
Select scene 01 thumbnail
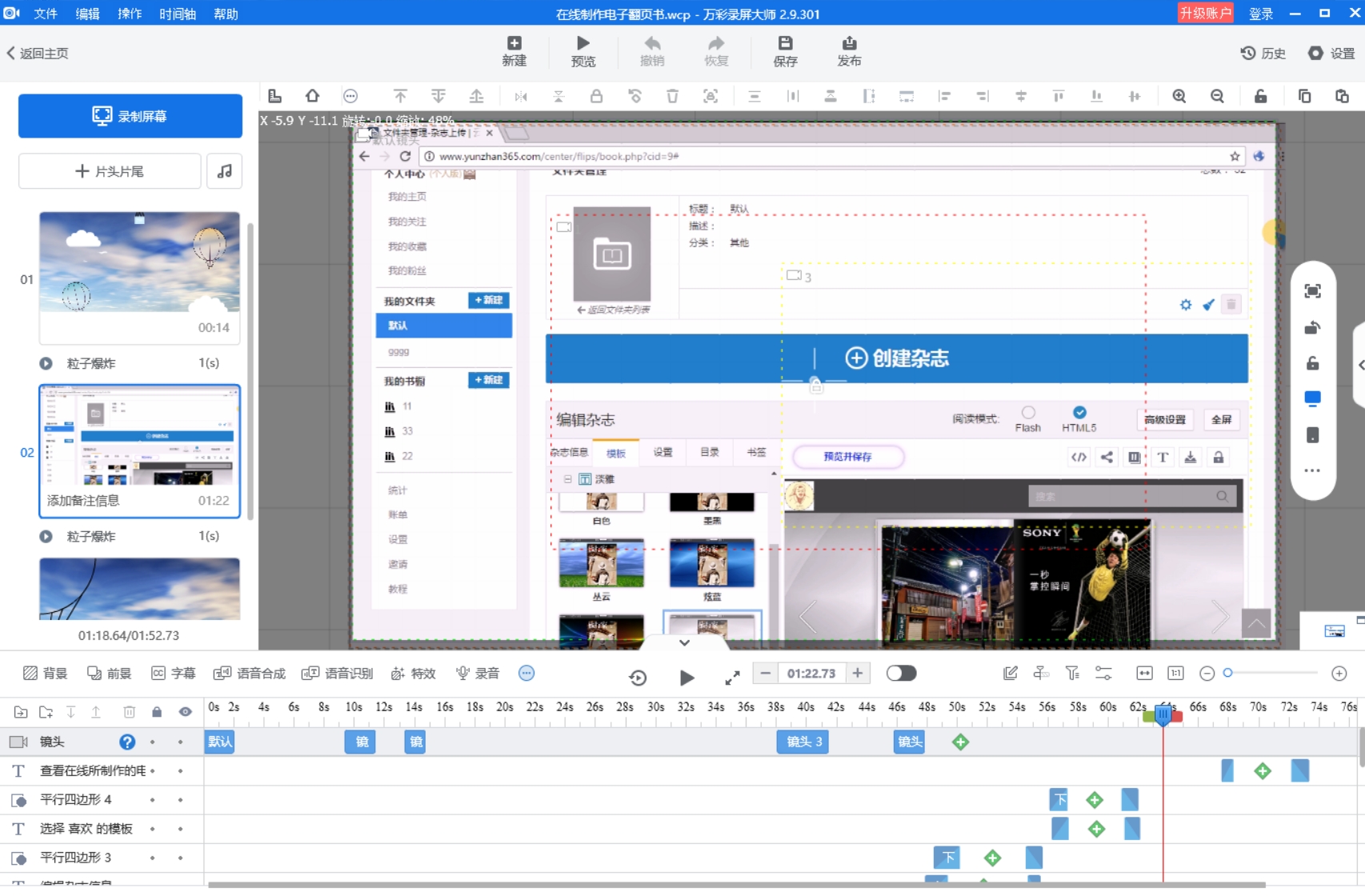[140, 278]
